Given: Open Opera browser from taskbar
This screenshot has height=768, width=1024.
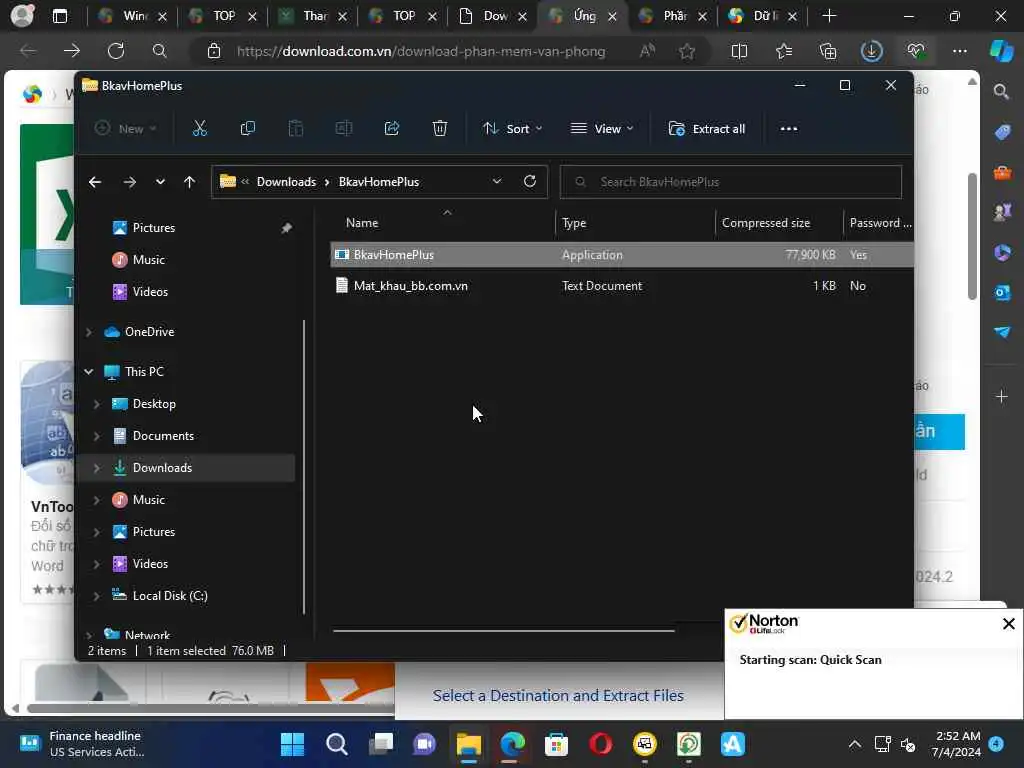Looking at the screenshot, I should (600, 744).
